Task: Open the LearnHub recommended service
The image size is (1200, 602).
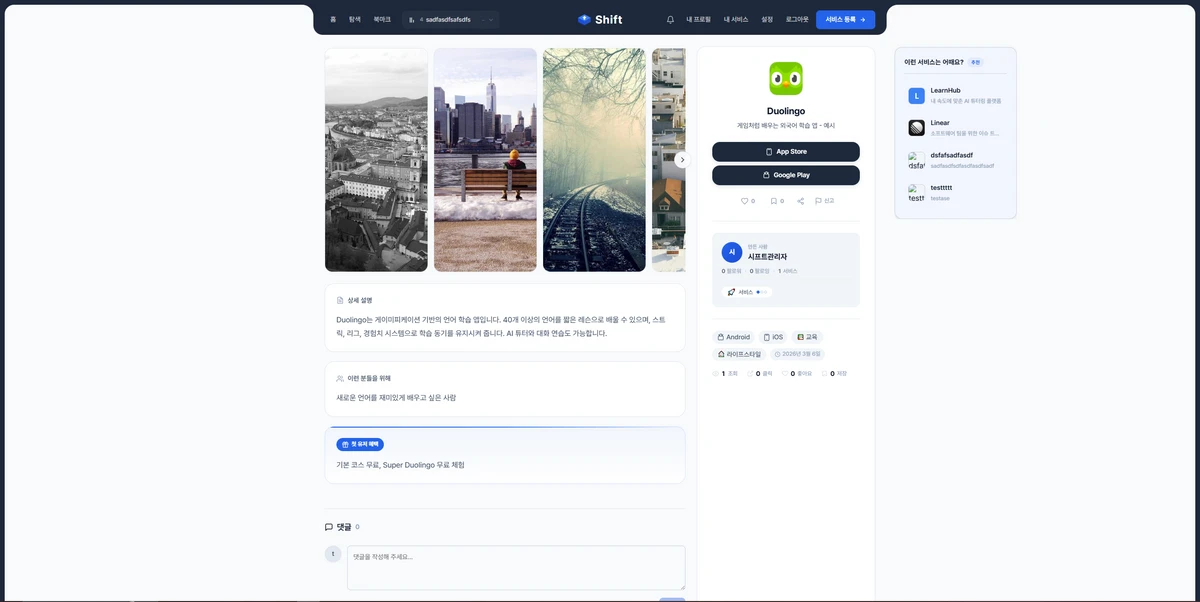Action: (x=955, y=96)
